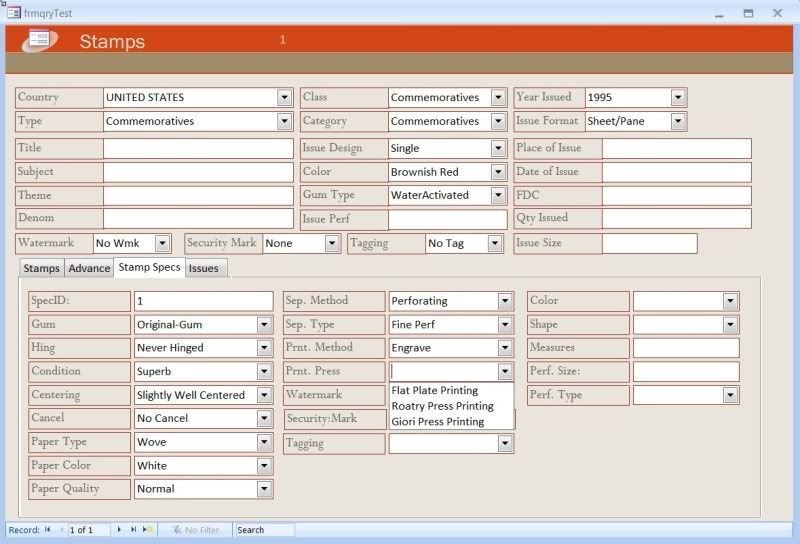Open the Security Mark None dropdown

tap(332, 243)
